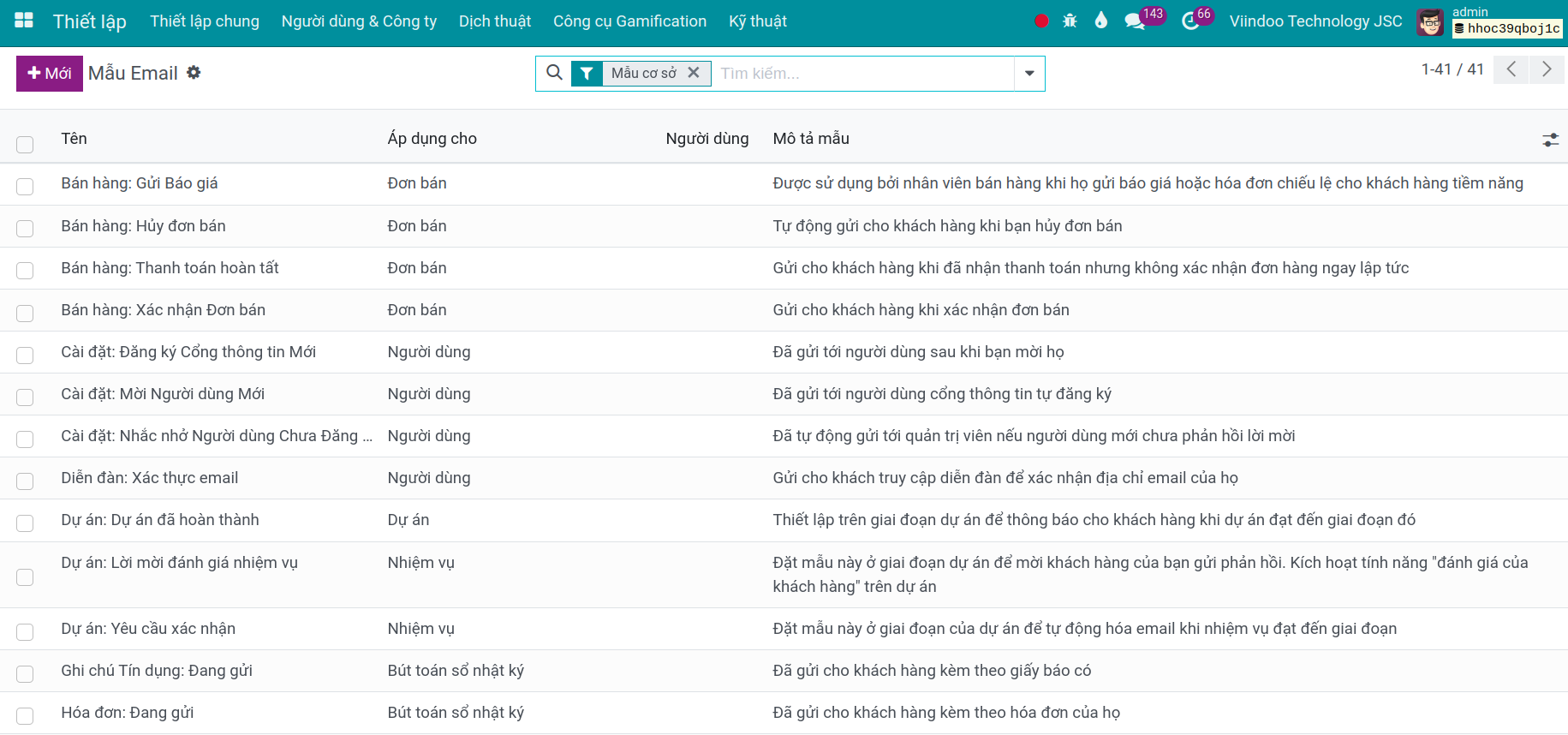The image size is (1568, 735).
Task: Open the Người dùng & Công ty menu
Action: click(x=359, y=21)
